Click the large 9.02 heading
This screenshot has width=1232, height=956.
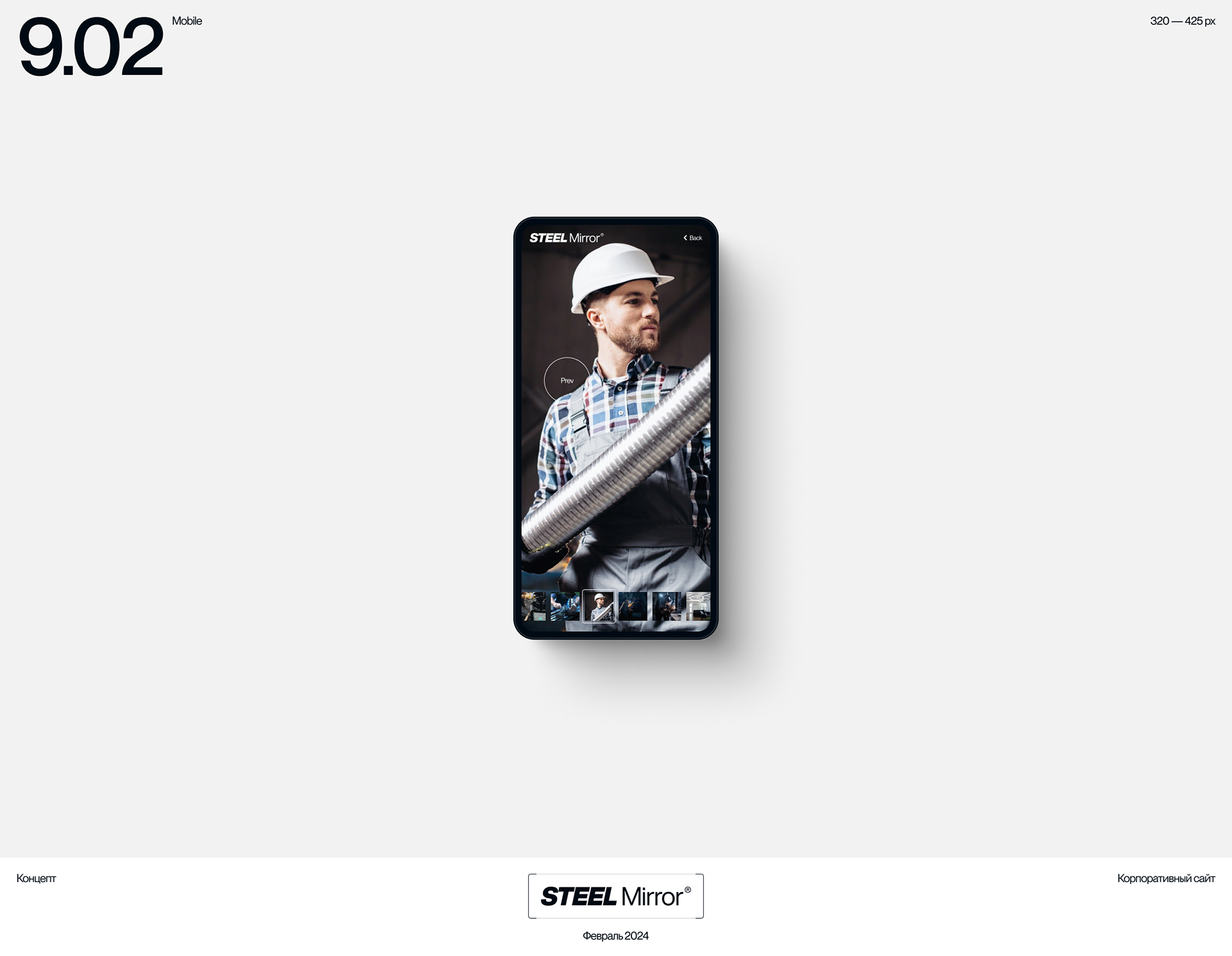click(90, 47)
